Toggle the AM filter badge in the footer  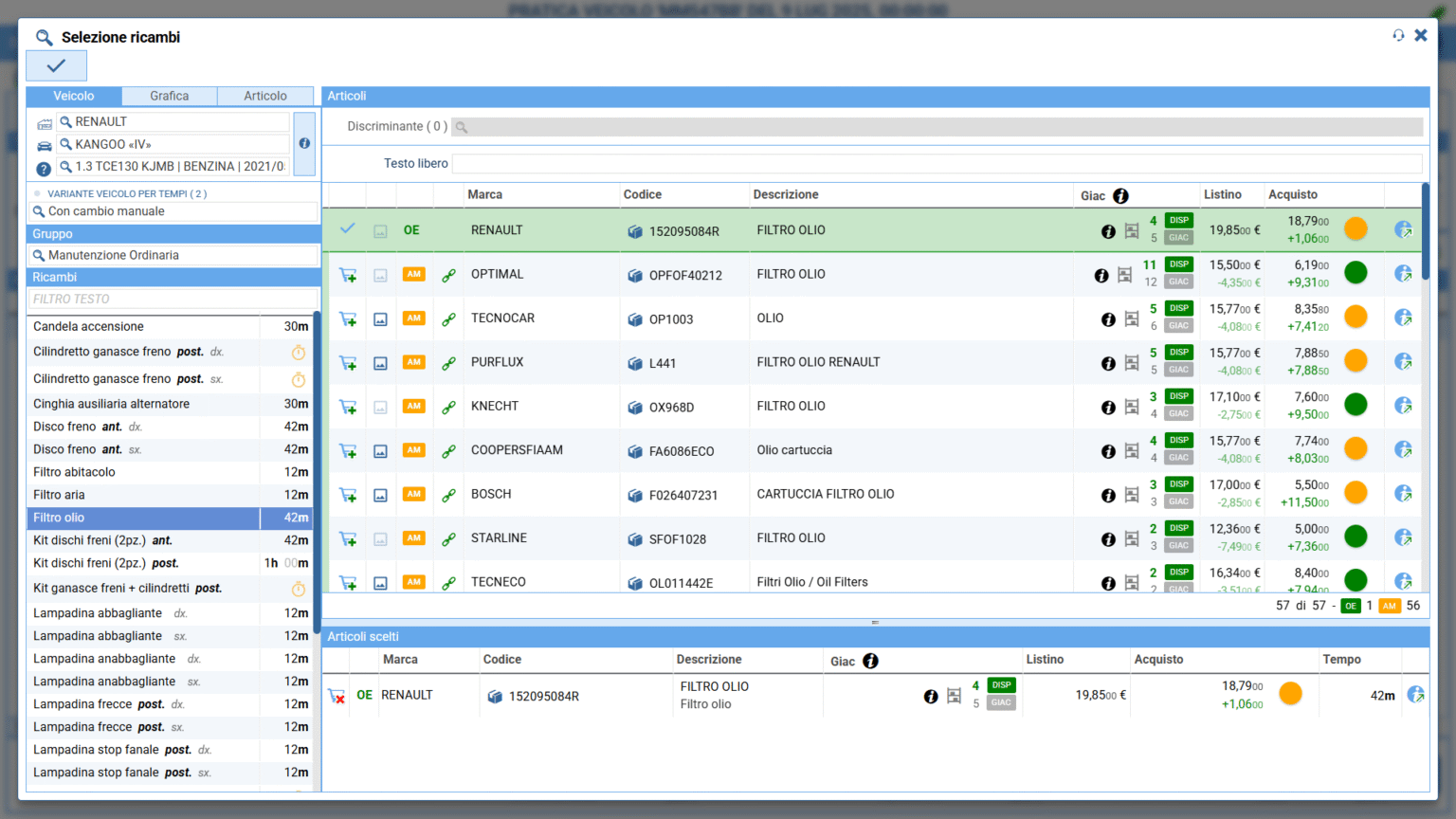(1389, 606)
